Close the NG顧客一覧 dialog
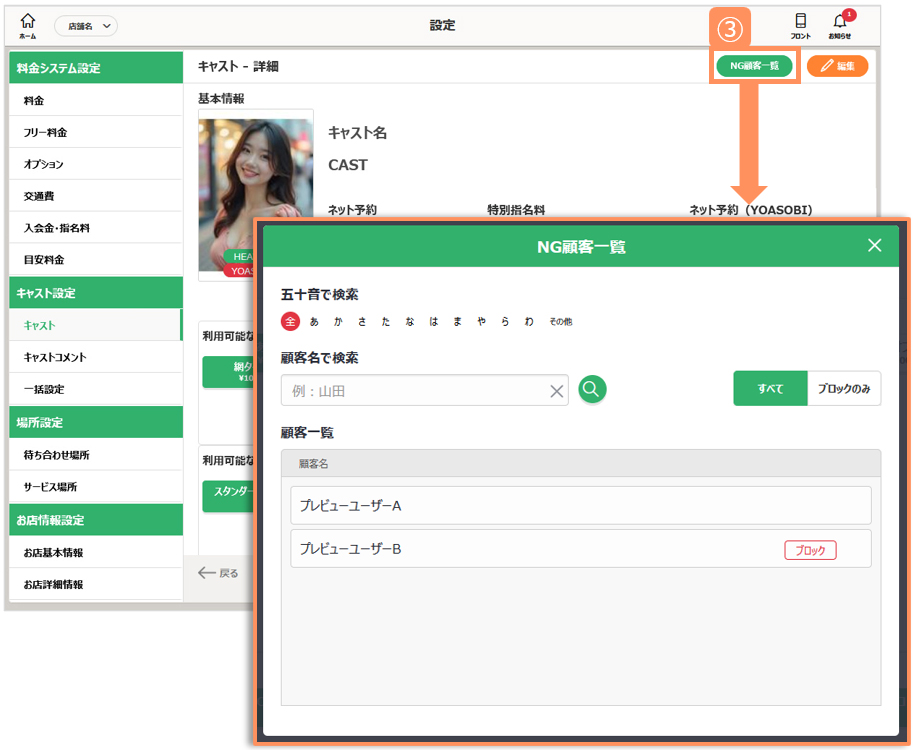Image resolution: width=914 pixels, height=750 pixels. 875,246
